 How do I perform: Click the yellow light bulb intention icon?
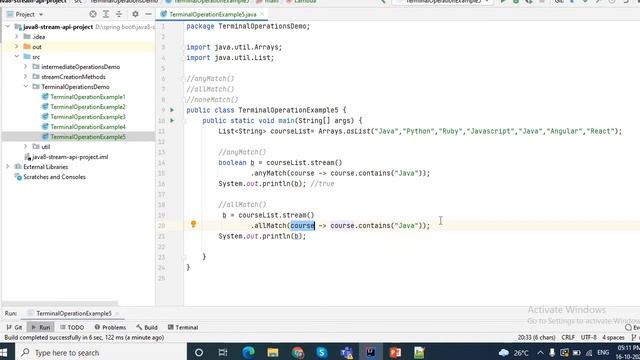193,224
